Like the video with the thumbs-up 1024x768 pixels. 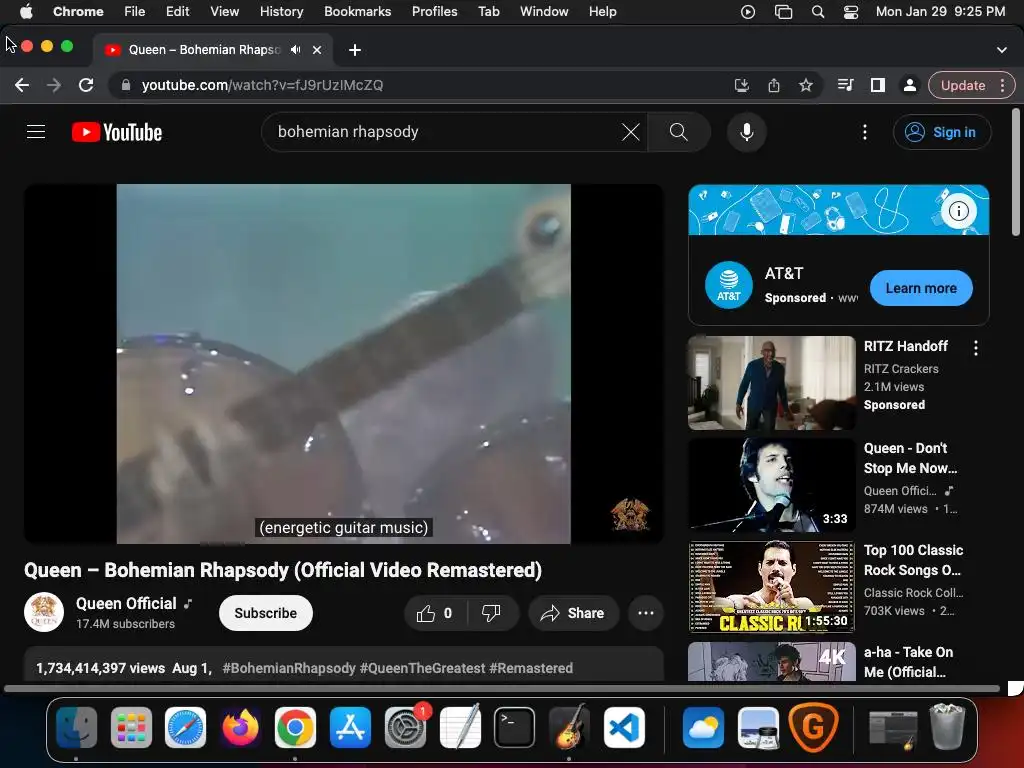coord(435,613)
